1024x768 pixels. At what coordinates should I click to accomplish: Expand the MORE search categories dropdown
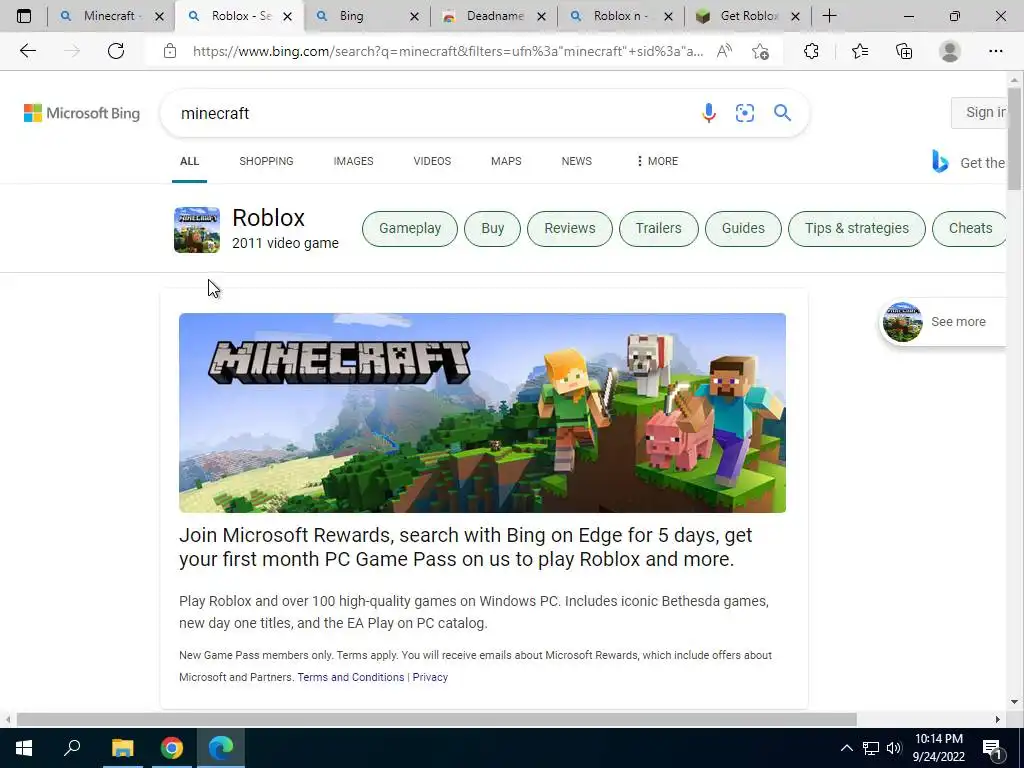point(657,161)
